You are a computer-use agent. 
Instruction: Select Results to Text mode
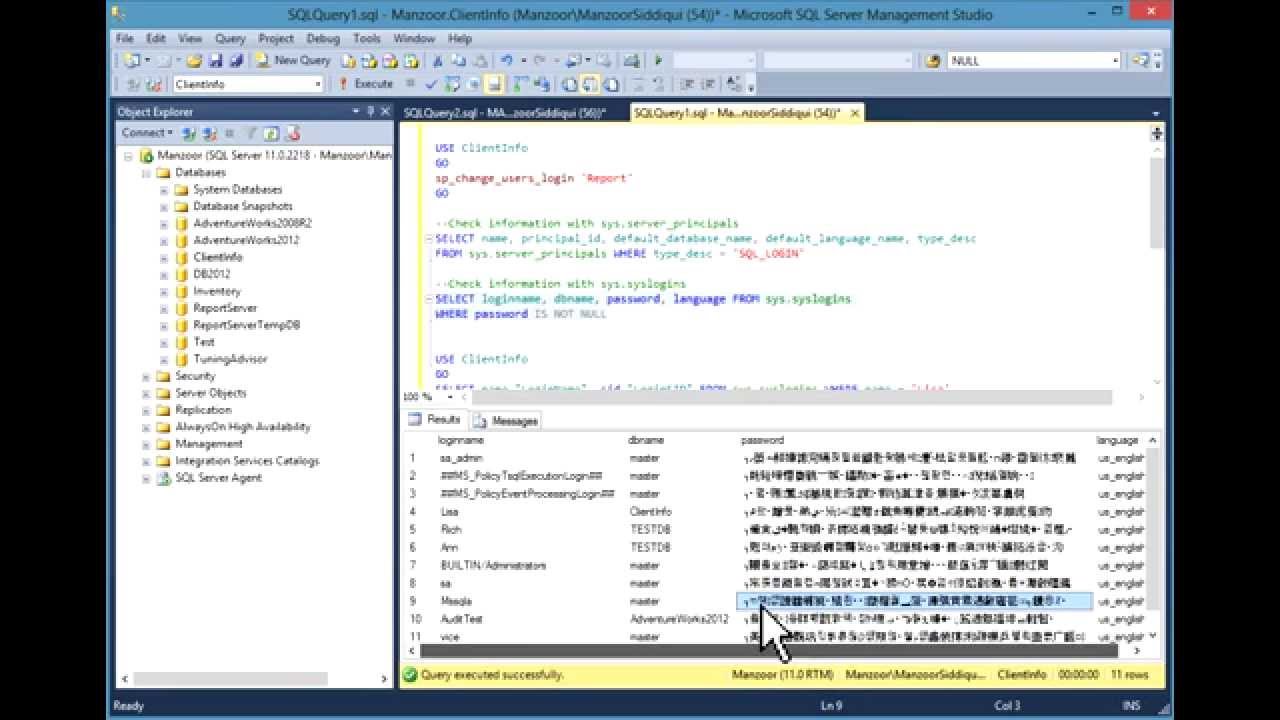click(569, 84)
